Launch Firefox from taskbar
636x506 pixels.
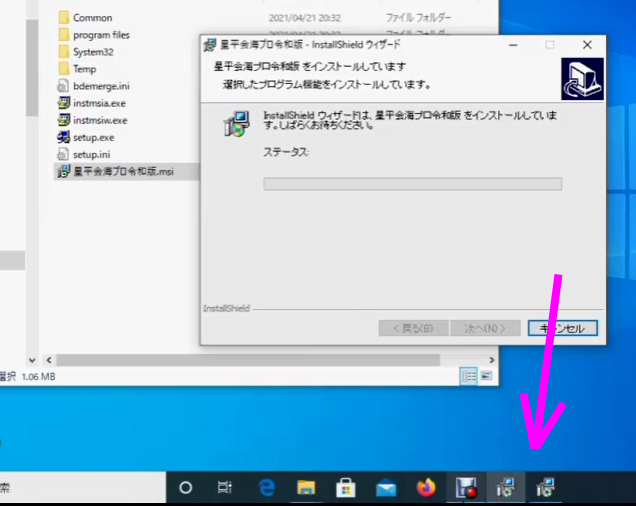(426, 487)
